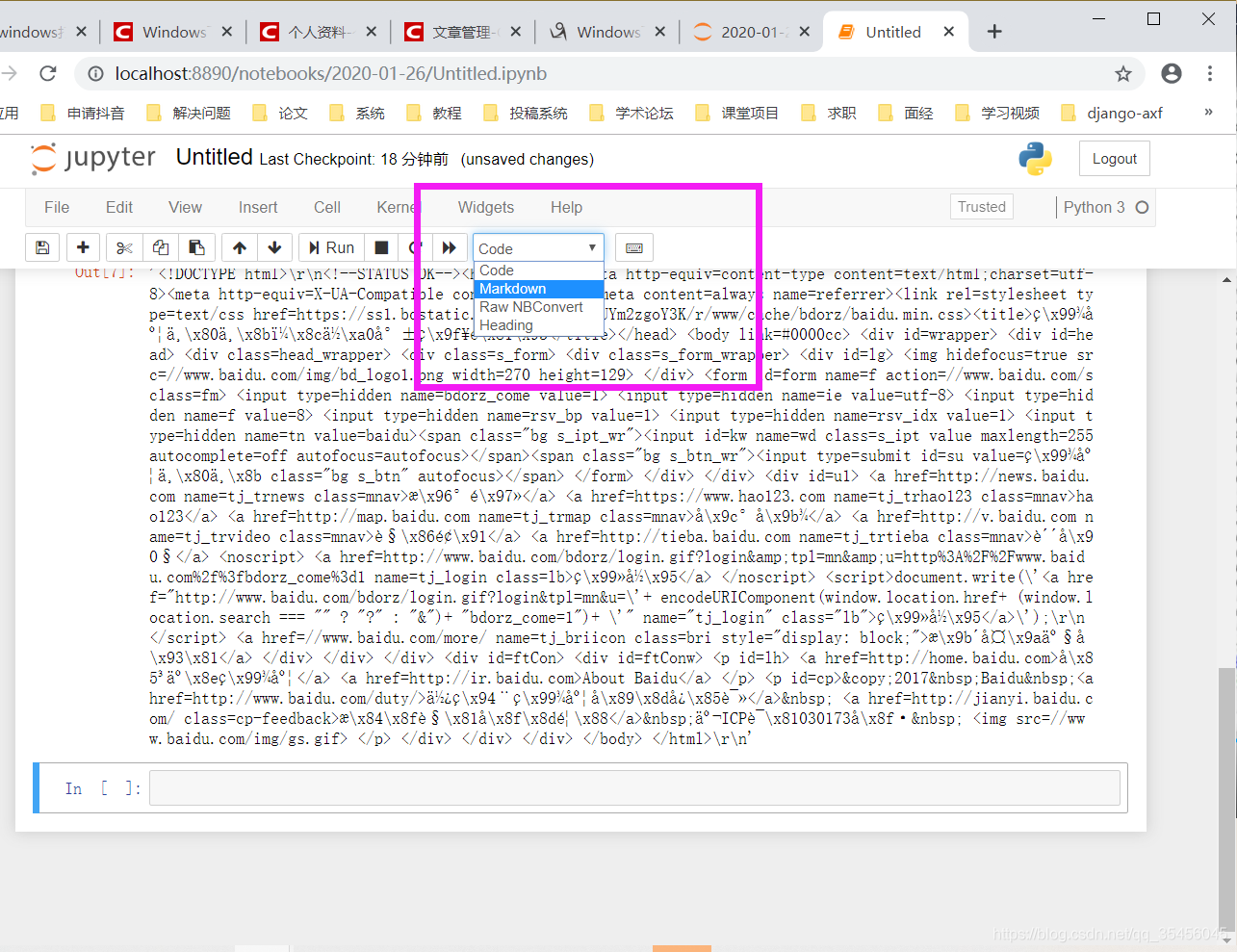Open the View menu
The image size is (1237, 952).
[185, 207]
